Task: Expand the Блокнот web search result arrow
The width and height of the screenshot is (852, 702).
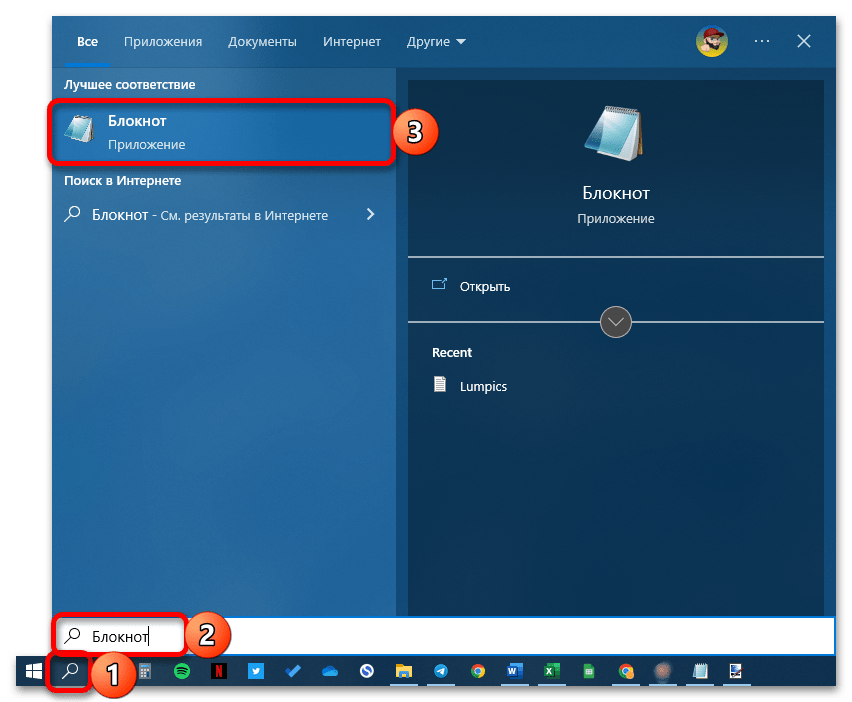Action: point(371,214)
